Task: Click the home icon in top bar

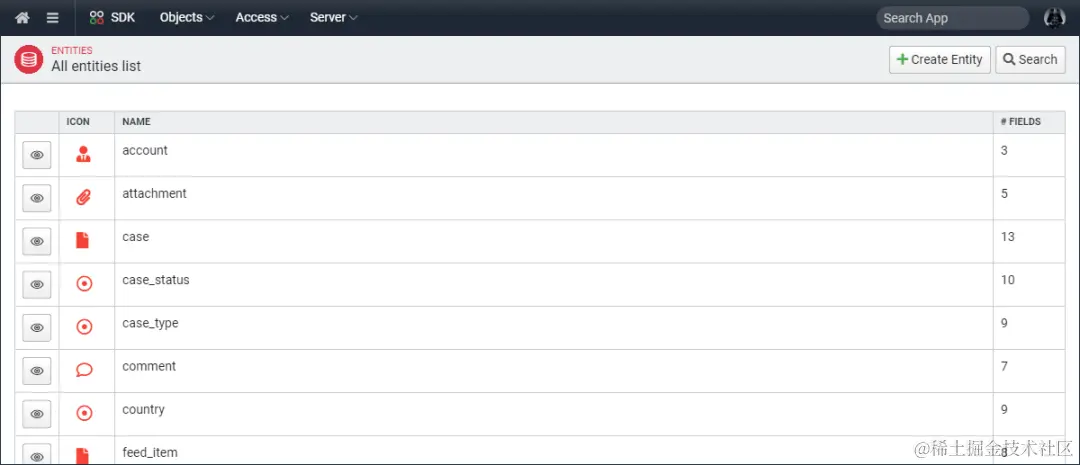Action: 22,17
